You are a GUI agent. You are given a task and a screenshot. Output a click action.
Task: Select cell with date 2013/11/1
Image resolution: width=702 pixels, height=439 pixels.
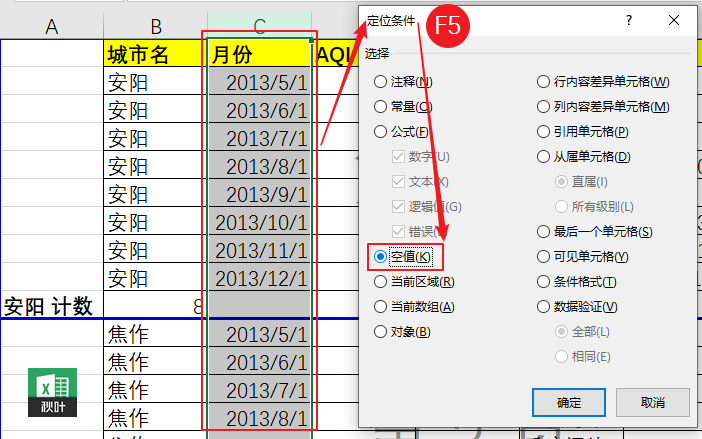(260, 249)
